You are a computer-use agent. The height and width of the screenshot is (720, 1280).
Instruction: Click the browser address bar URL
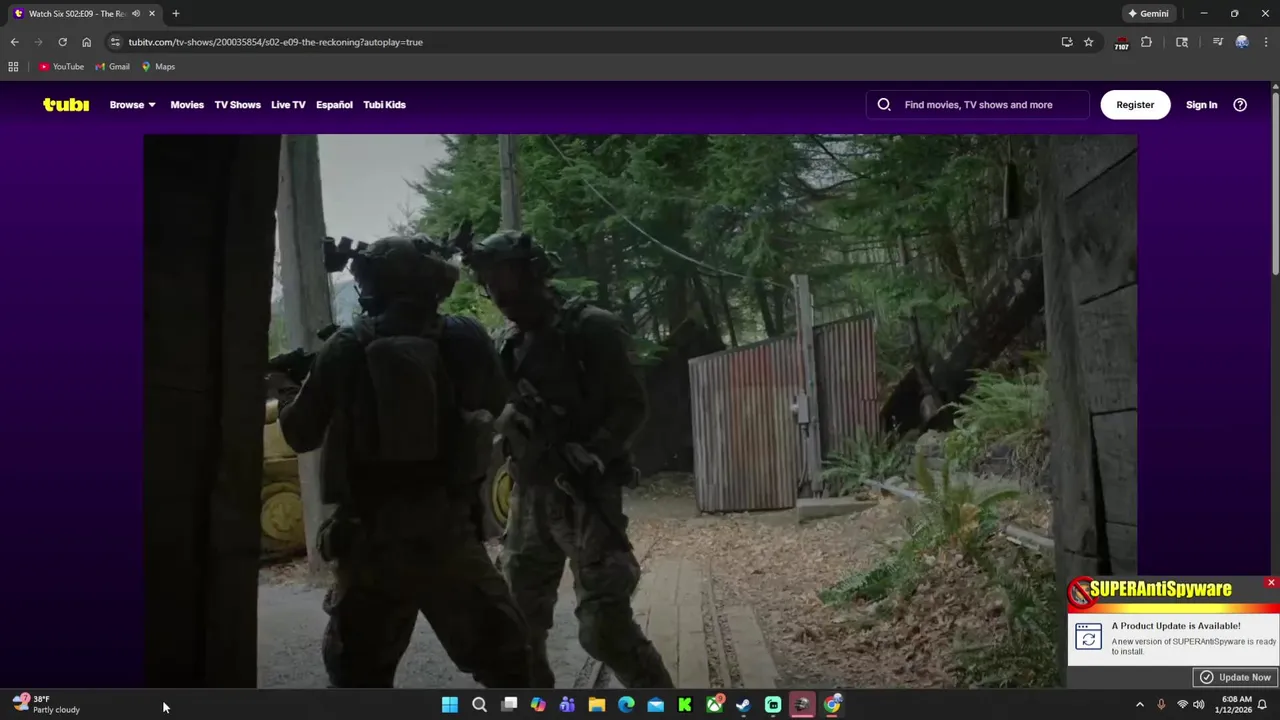275,42
